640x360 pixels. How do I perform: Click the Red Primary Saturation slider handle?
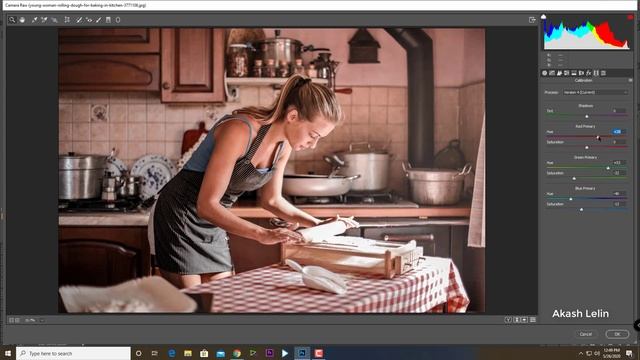pyautogui.click(x=587, y=147)
